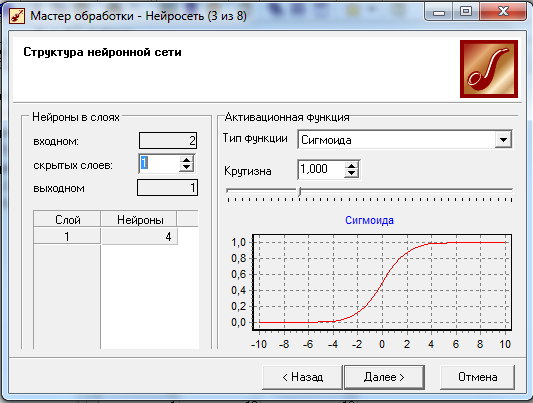Click the Deductor wizard title bar icon
The image size is (533, 403).
coord(17,16)
